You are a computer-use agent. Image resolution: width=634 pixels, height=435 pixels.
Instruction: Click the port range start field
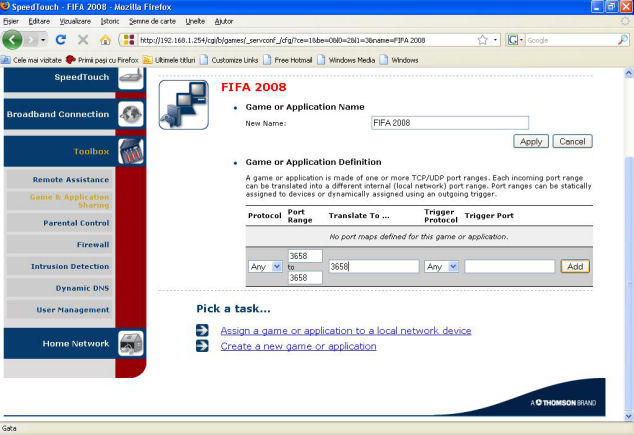305,256
